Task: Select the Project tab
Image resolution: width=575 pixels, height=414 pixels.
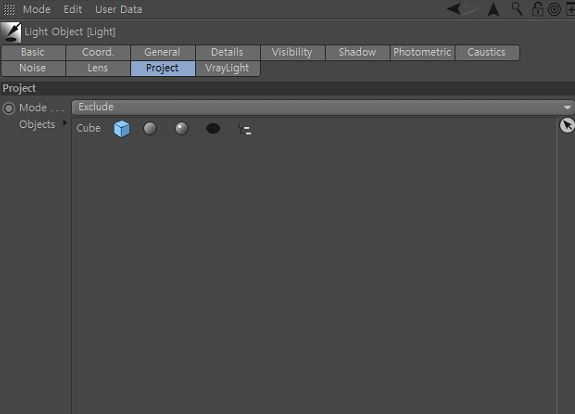Action: tap(162, 68)
